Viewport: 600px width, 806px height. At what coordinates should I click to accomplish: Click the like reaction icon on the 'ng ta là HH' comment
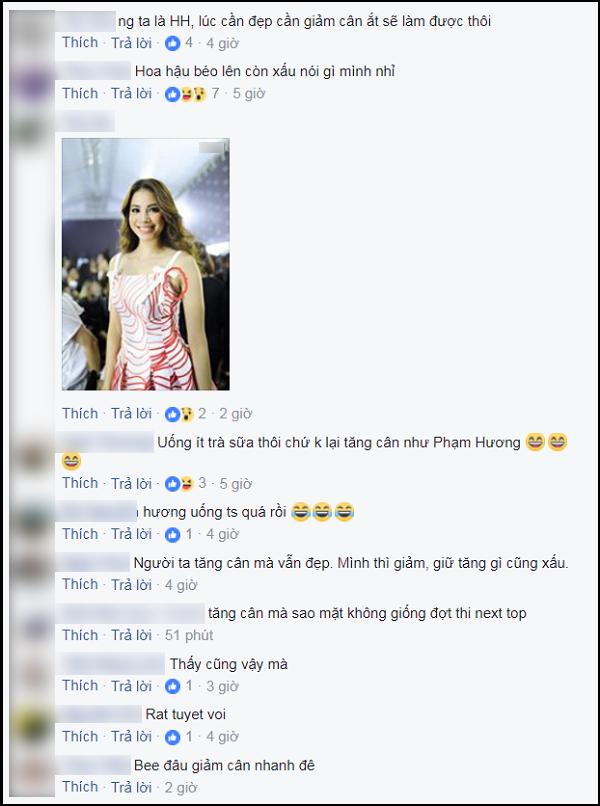pos(172,43)
